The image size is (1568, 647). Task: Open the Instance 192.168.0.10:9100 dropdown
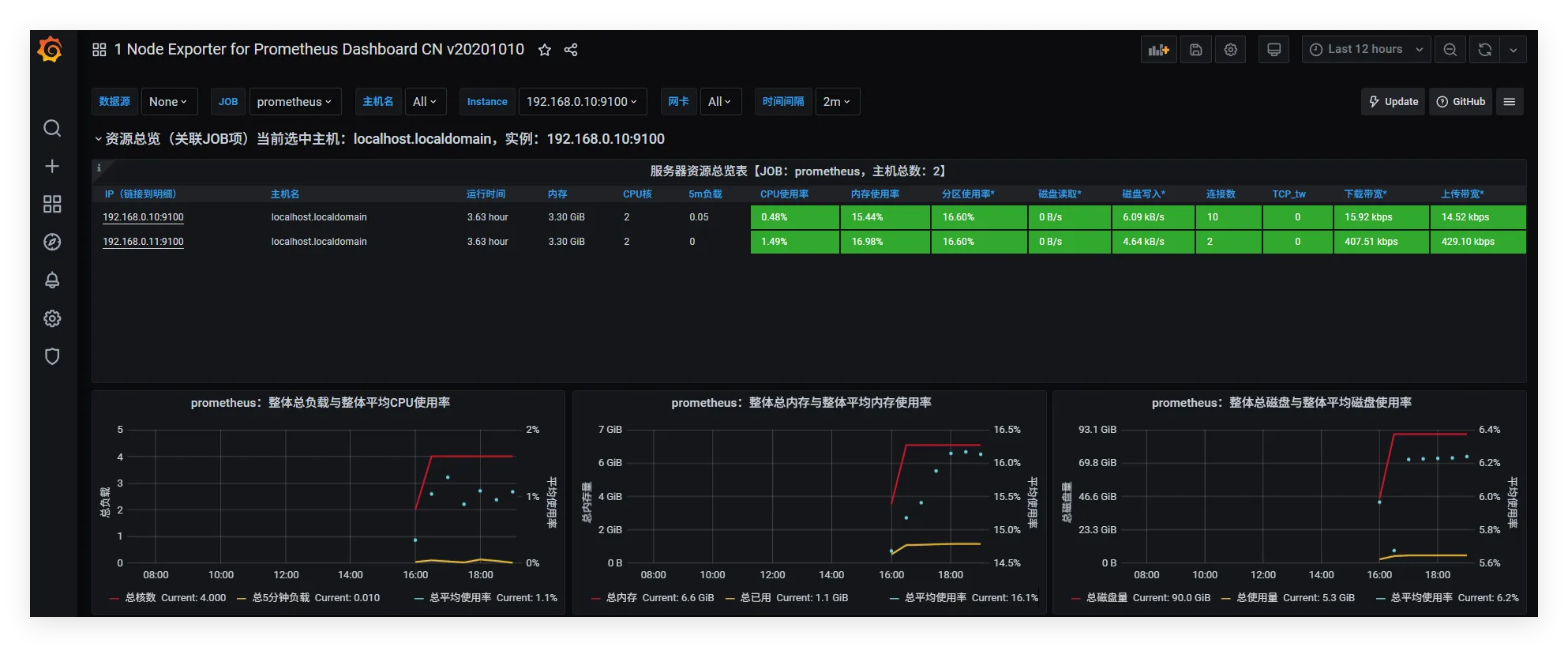click(x=582, y=102)
